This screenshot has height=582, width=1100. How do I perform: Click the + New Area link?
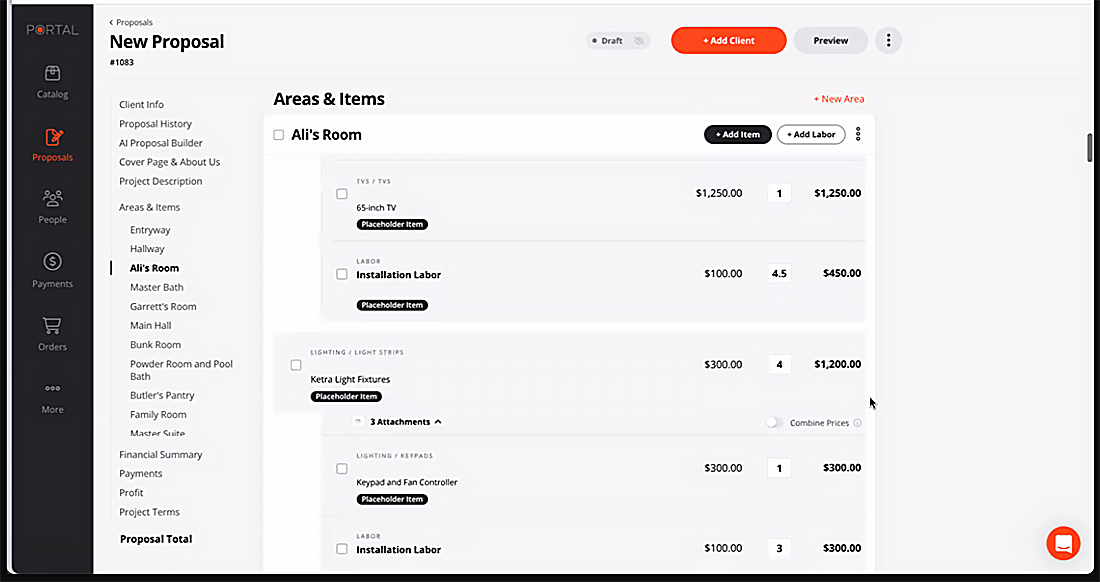[x=839, y=99]
